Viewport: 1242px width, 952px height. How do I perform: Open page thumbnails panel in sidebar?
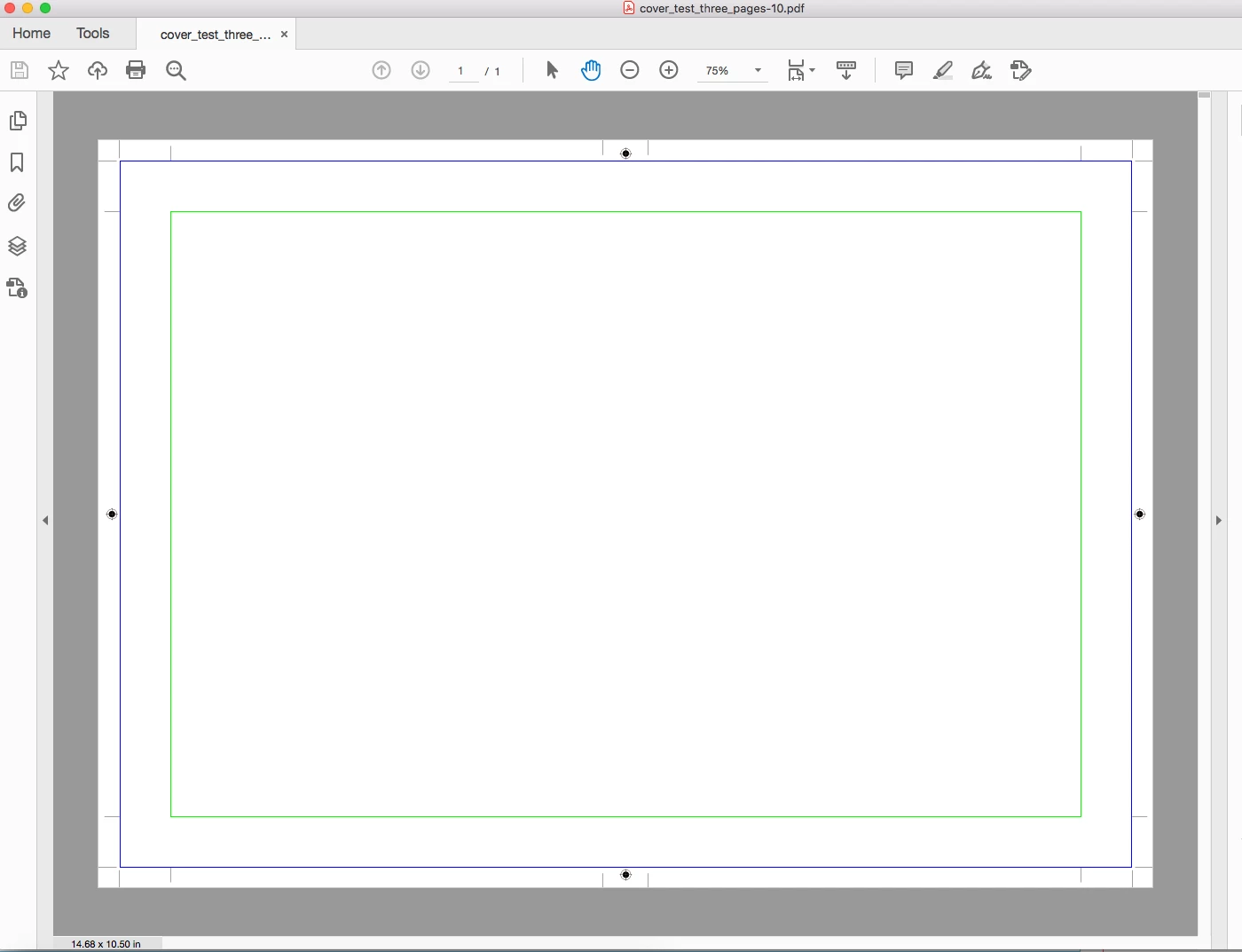(18, 121)
